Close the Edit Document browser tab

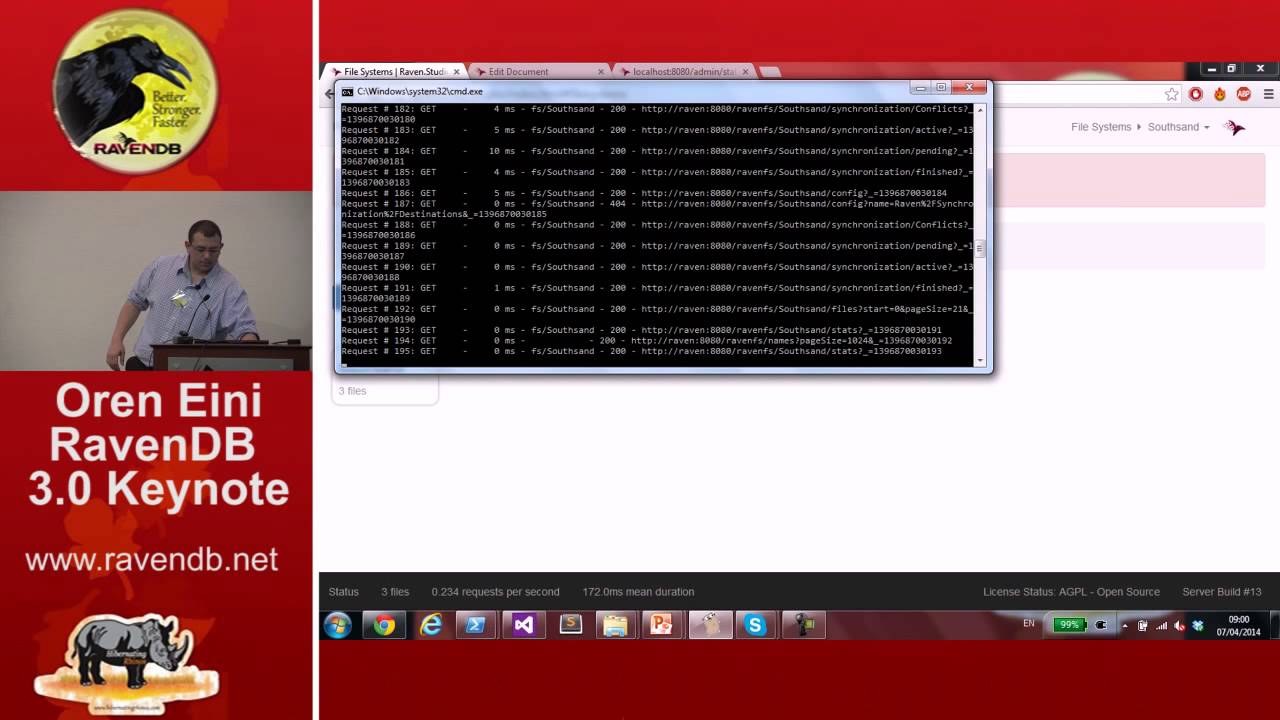tap(601, 72)
